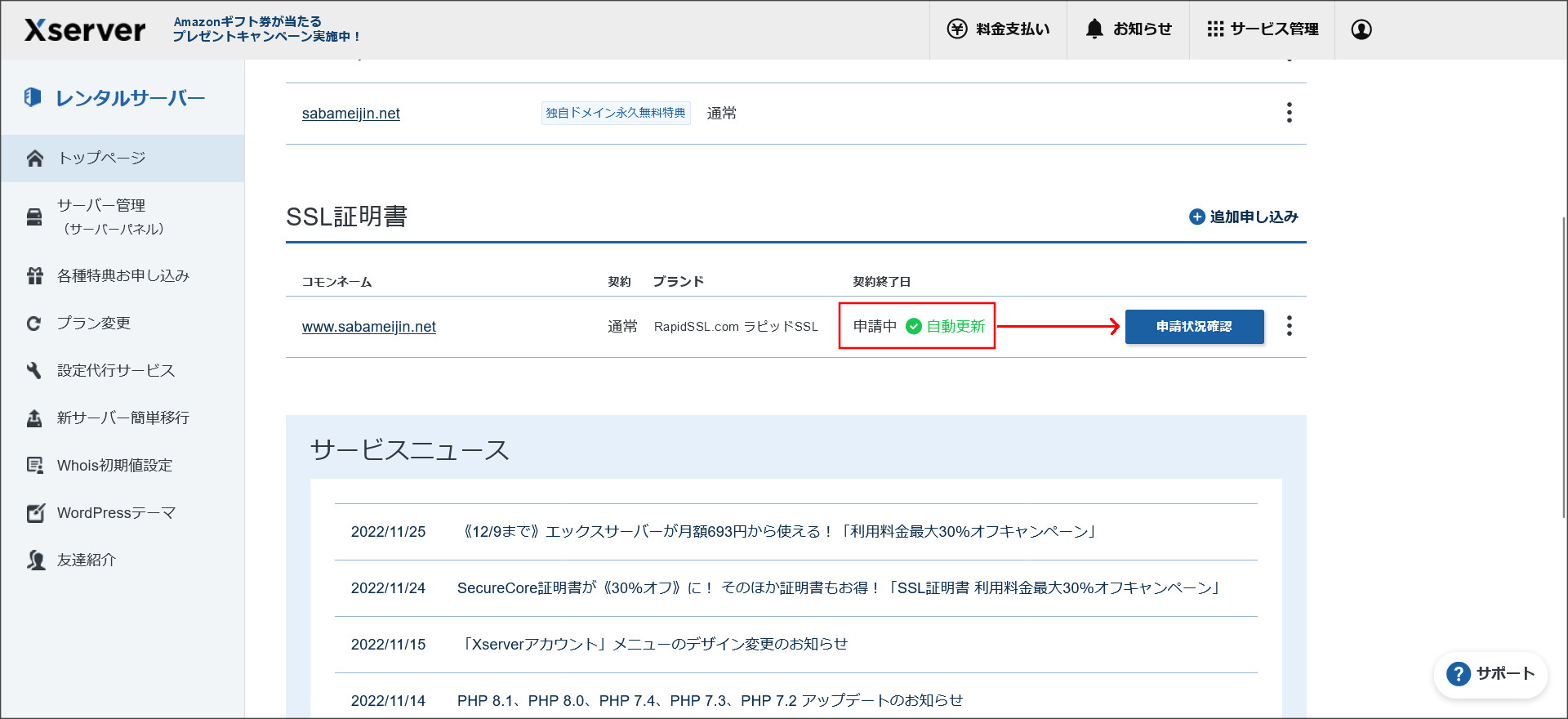Click the page vertical scrollbar
The width and height of the screenshot is (1568, 719).
[x=1563, y=368]
